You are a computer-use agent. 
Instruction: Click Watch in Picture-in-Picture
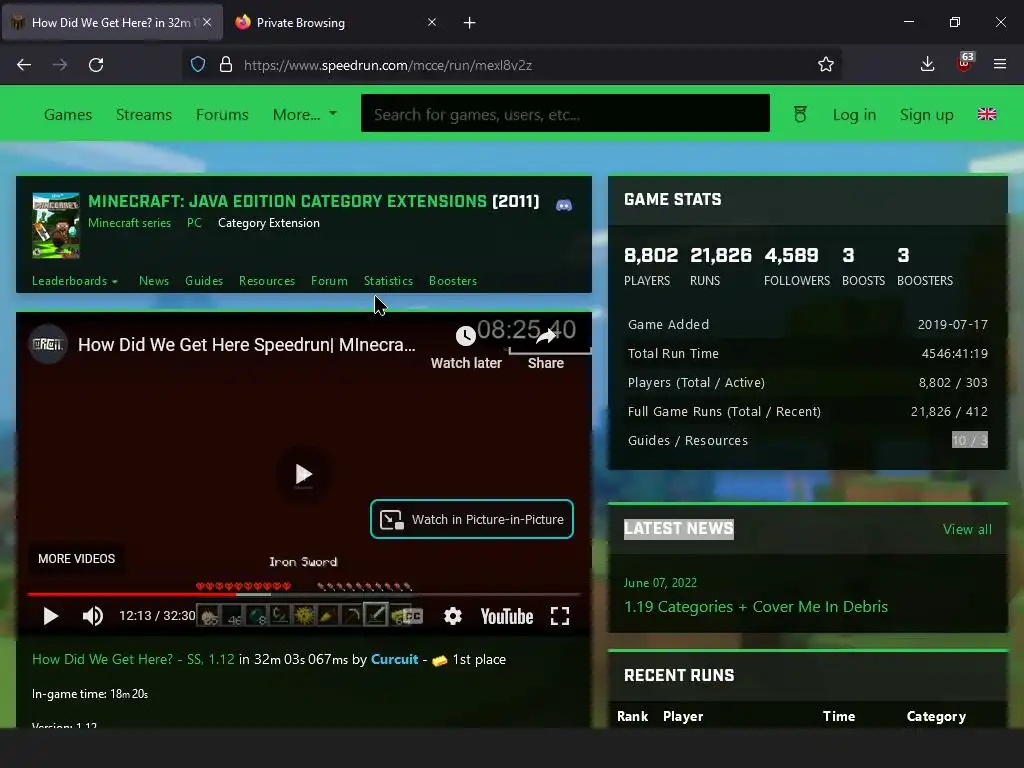tap(472, 519)
